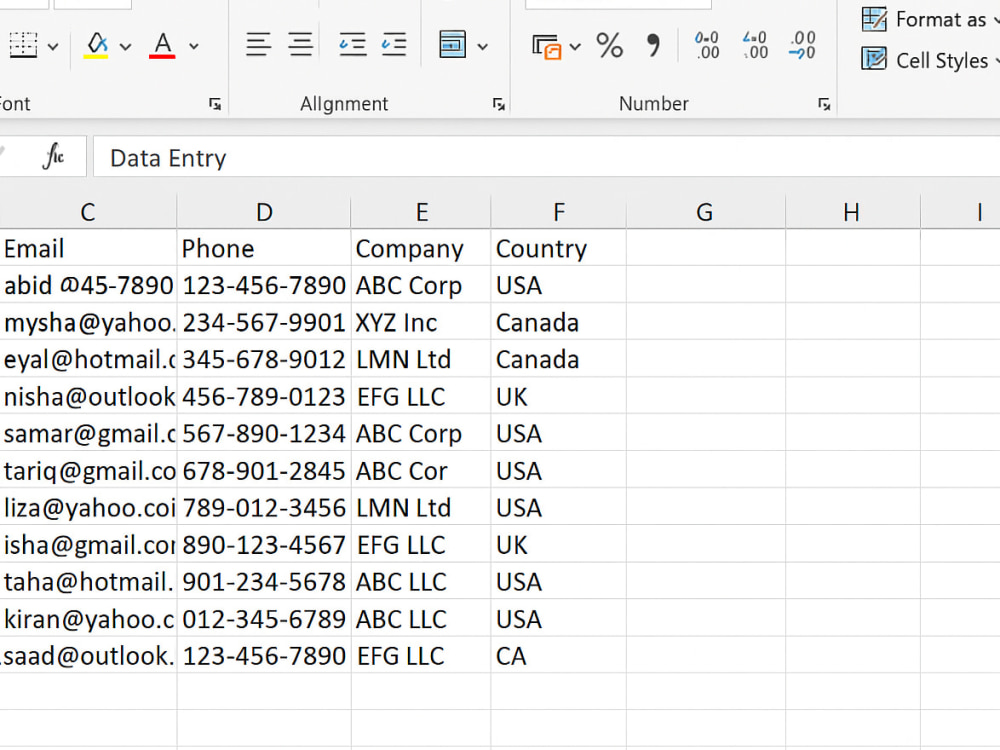Select the ABC Cor cell

click(x=421, y=471)
